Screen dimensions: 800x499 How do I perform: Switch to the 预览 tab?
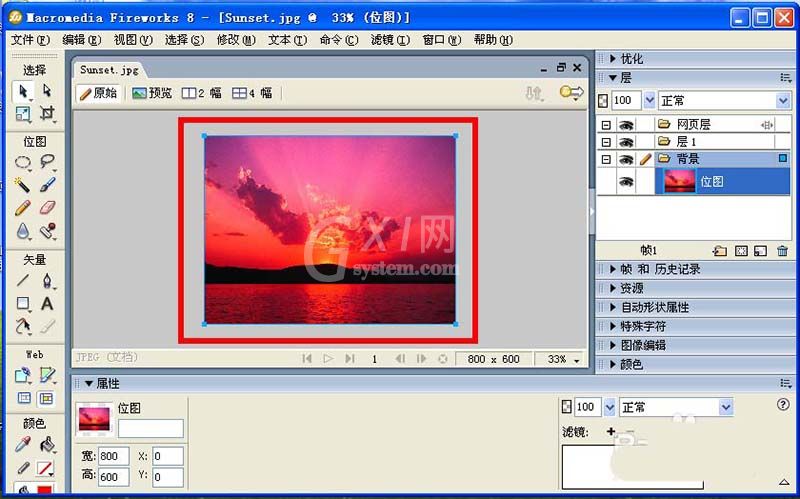click(x=152, y=93)
